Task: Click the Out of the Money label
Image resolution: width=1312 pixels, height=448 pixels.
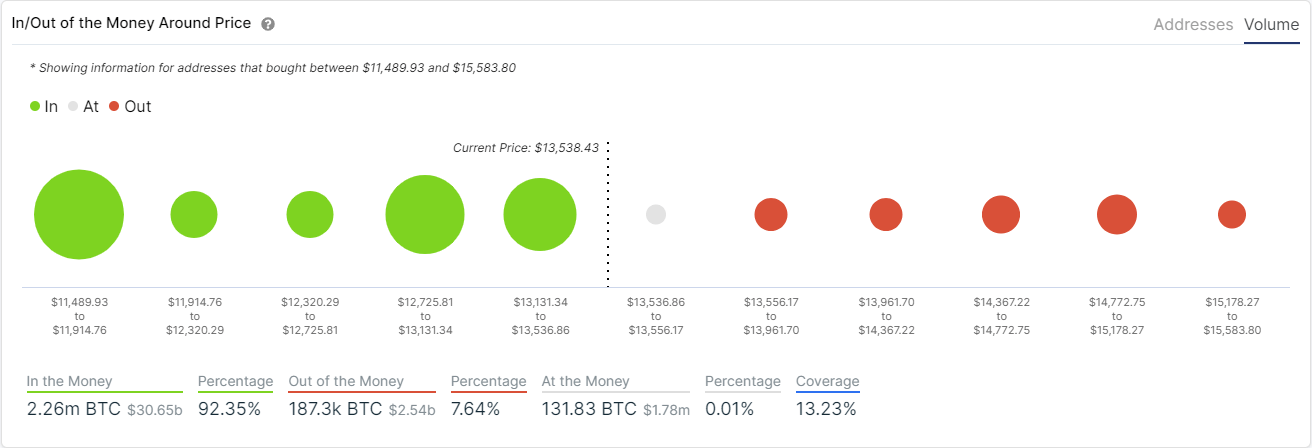Action: point(346,381)
